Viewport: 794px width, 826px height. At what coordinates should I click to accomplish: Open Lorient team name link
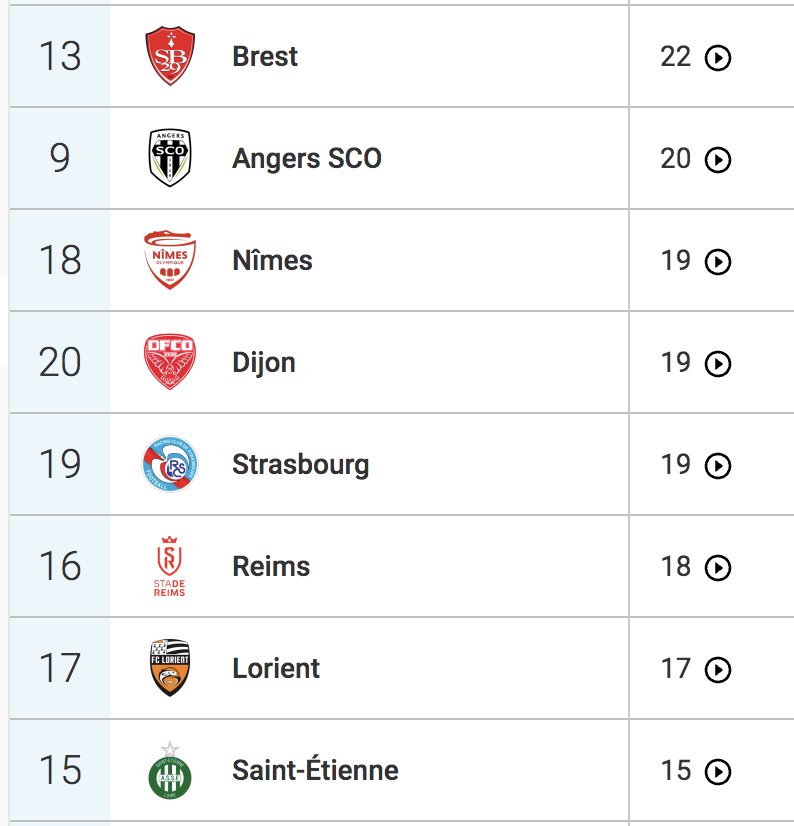276,668
